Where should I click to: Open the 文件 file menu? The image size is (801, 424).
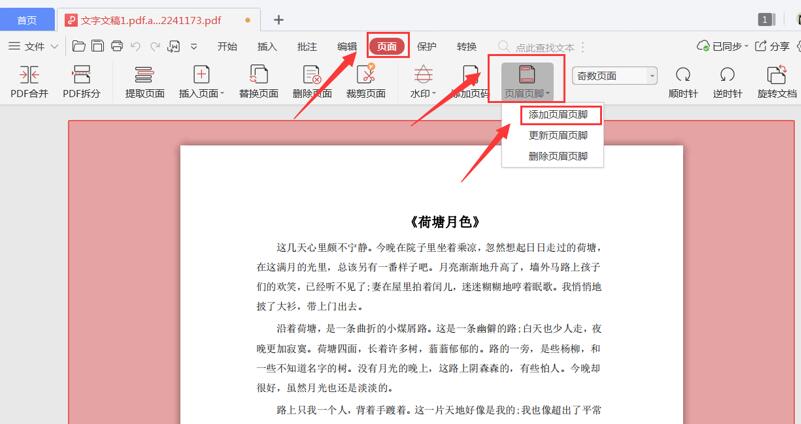pos(34,46)
